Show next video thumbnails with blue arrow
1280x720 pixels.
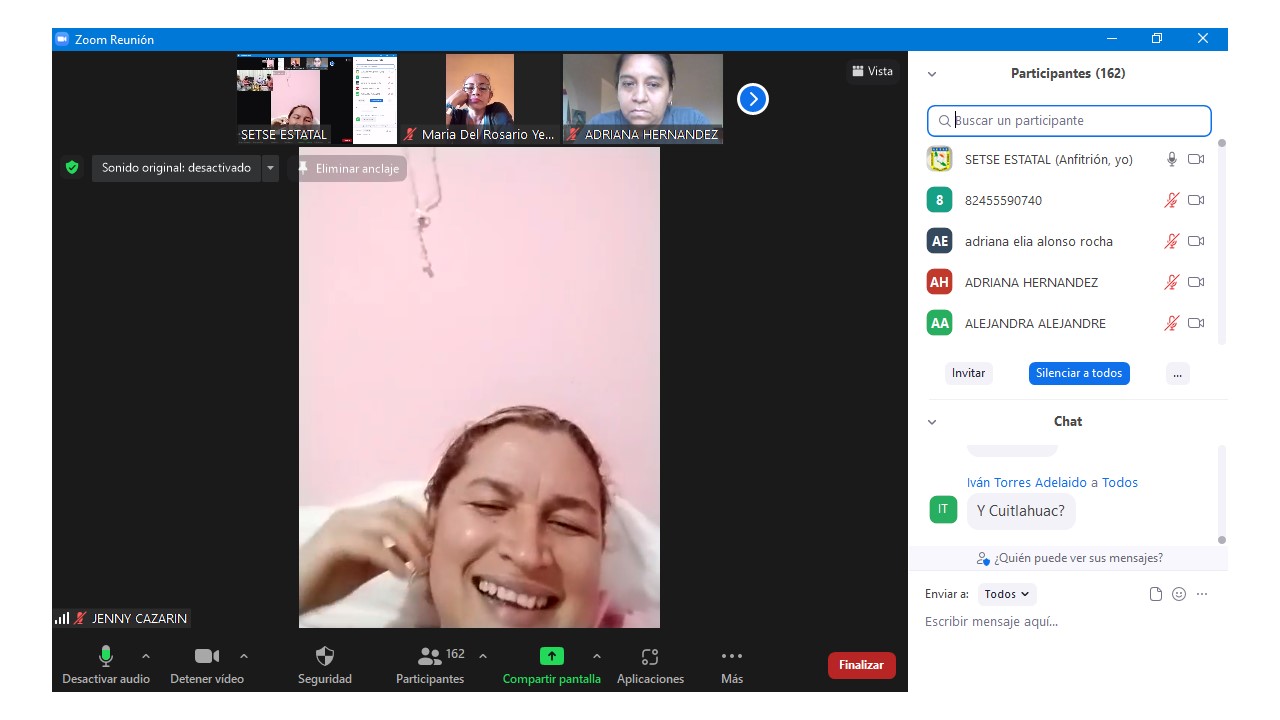753,99
